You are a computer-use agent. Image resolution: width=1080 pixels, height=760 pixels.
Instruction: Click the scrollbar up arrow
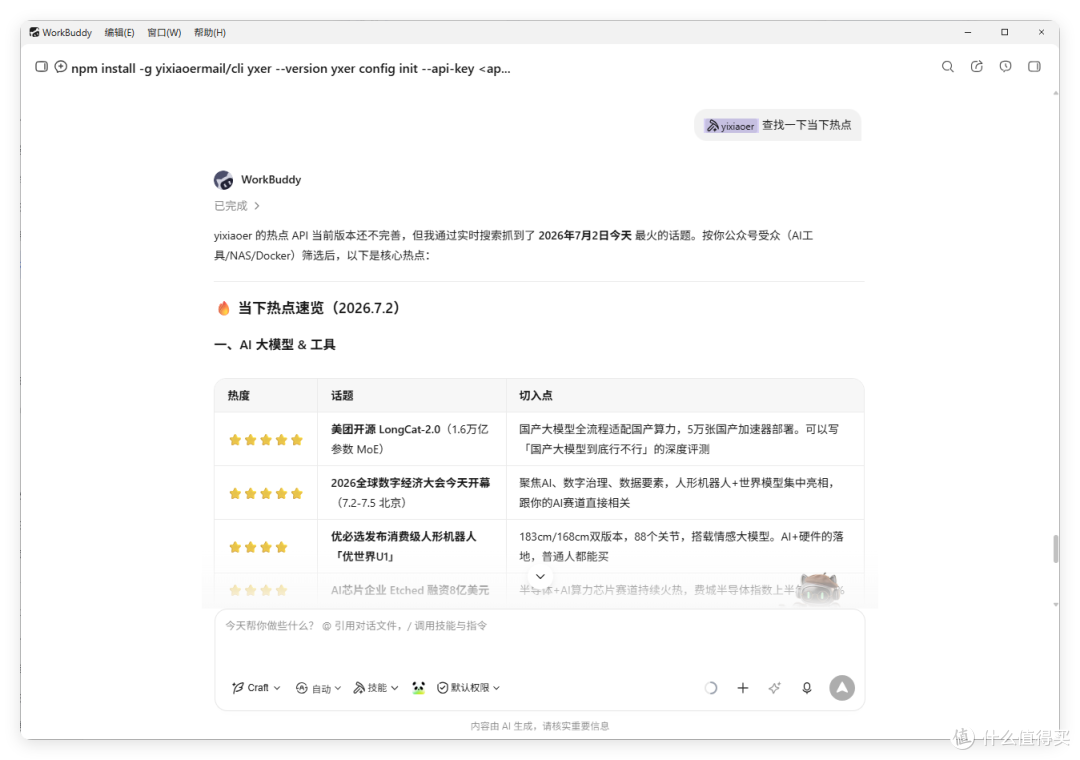(x=1055, y=93)
